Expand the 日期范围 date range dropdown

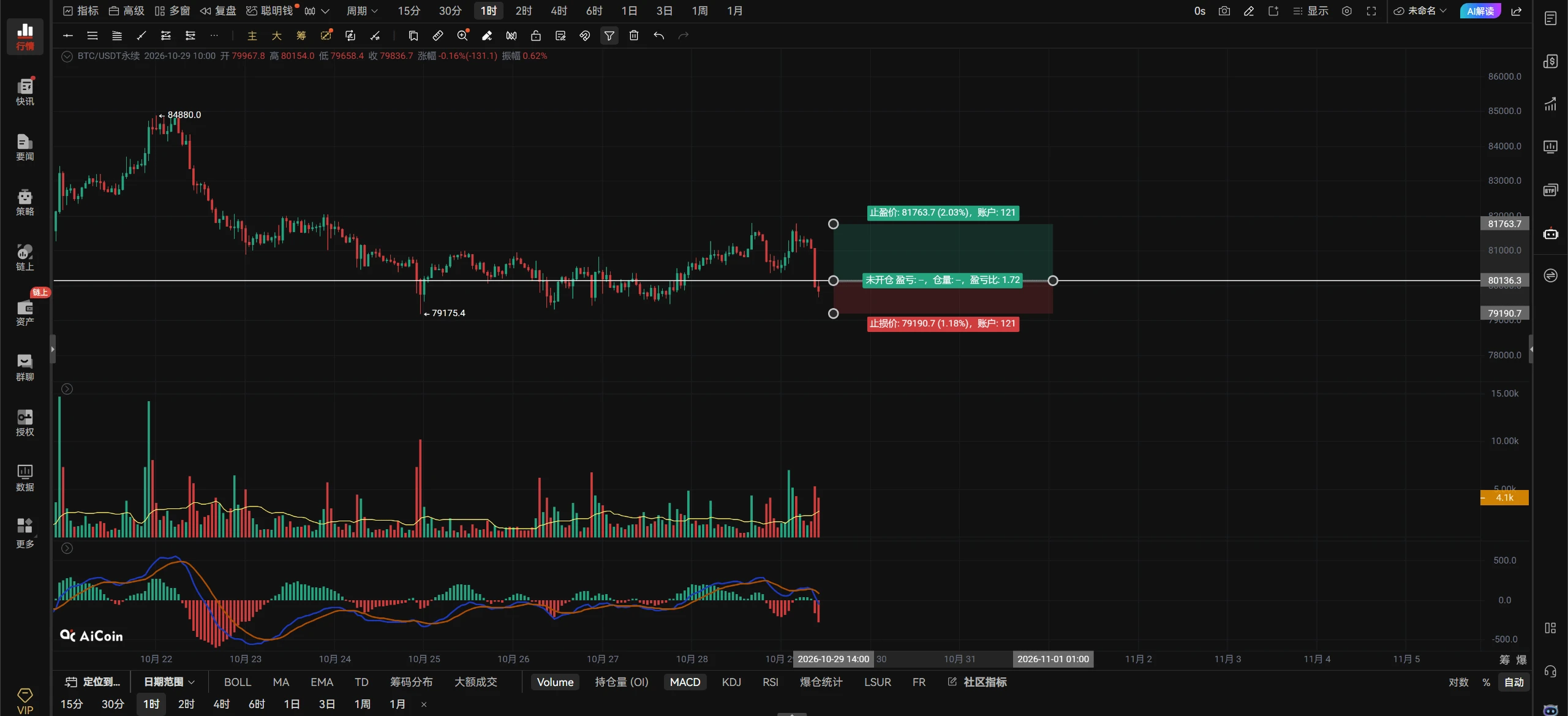click(169, 682)
